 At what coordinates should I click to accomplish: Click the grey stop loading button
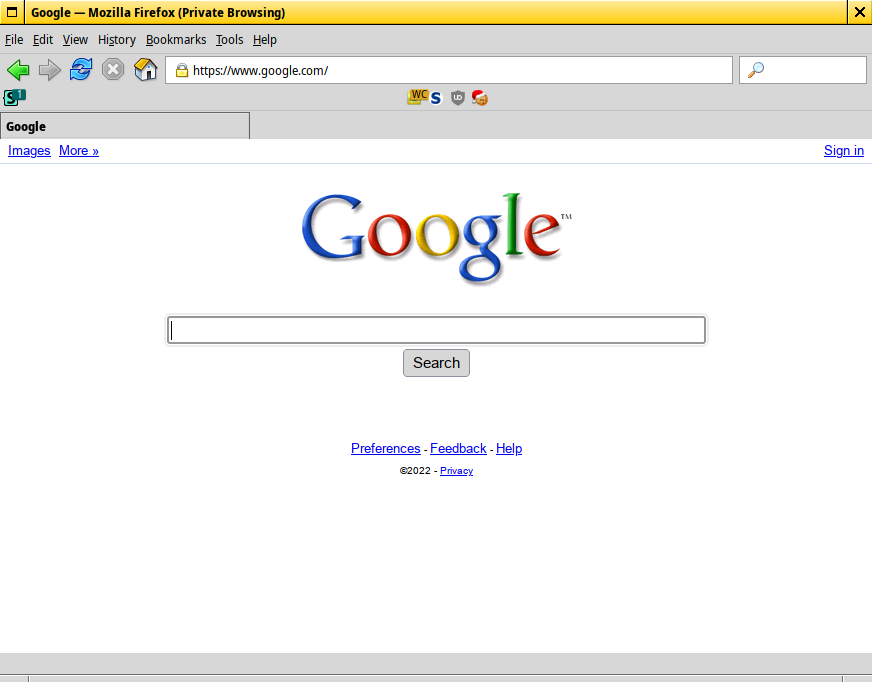[113, 70]
